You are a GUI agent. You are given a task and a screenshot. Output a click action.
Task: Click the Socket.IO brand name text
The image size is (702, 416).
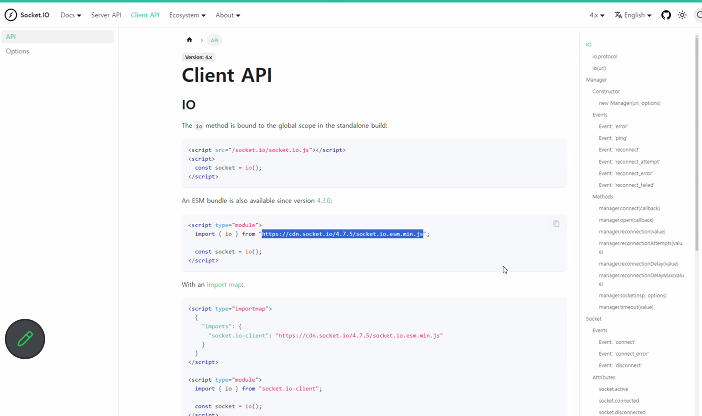pyautogui.click(x=35, y=15)
